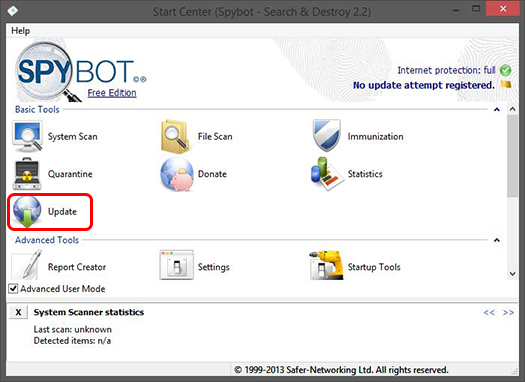Screen dimensions: 525x382
Task: Open the Help menu
Action: point(20,31)
